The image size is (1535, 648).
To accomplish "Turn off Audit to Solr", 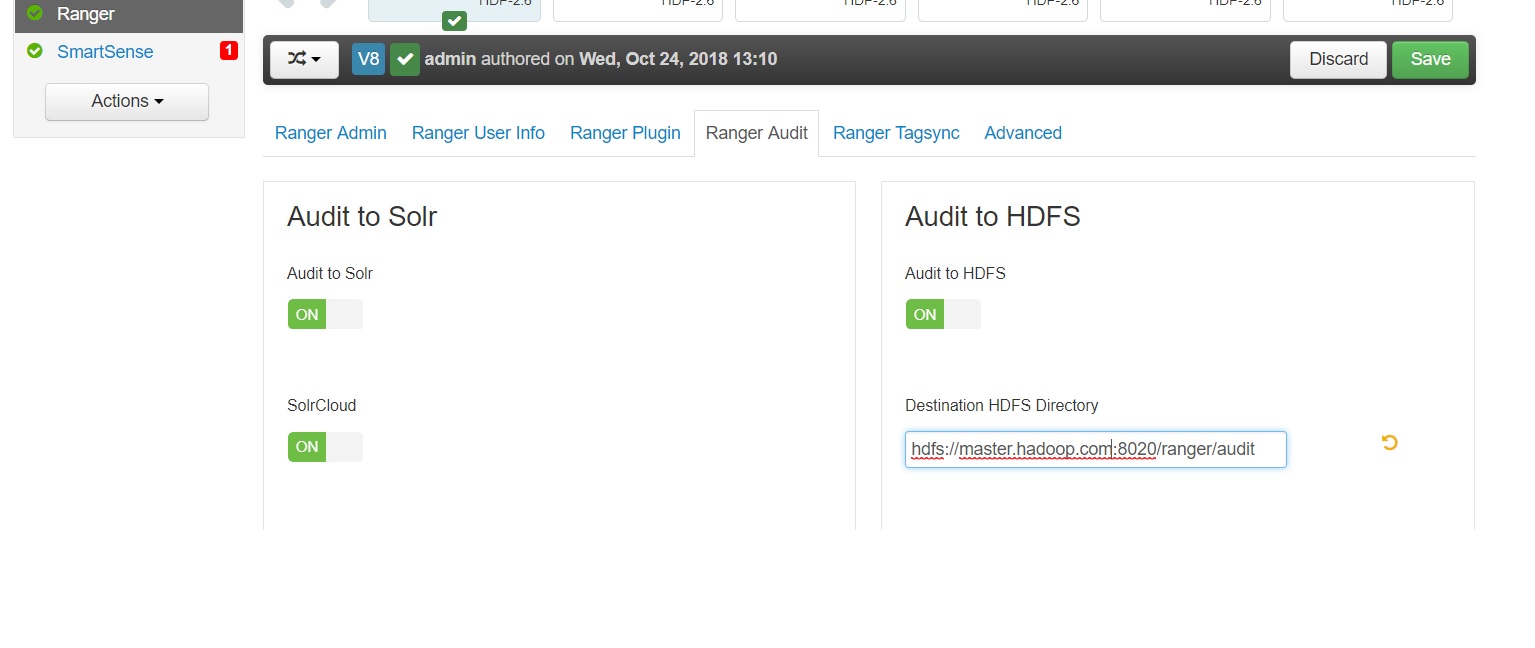I will [324, 314].
